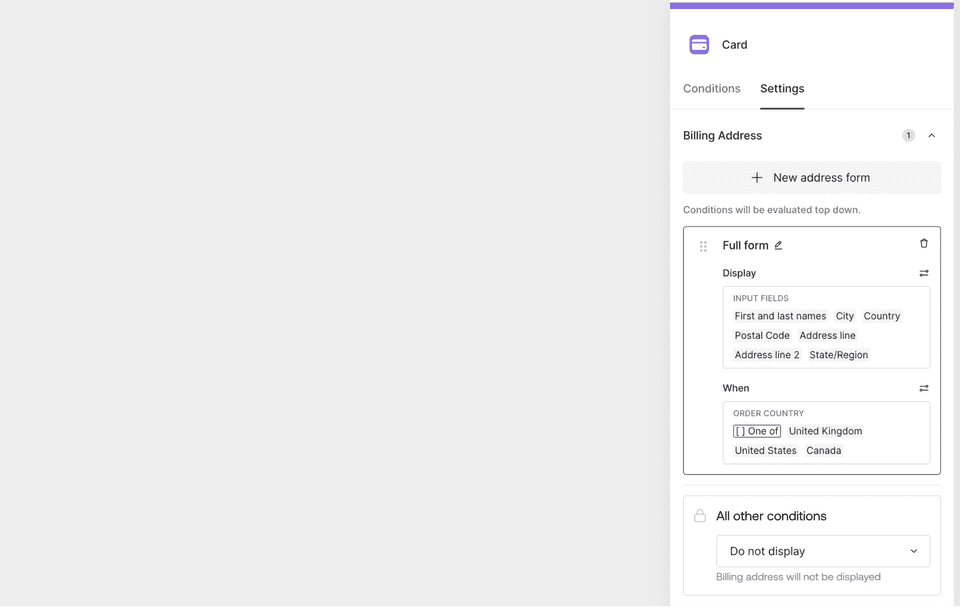
Task: Click the pencil icon to rename Full form
Action: (x=778, y=246)
